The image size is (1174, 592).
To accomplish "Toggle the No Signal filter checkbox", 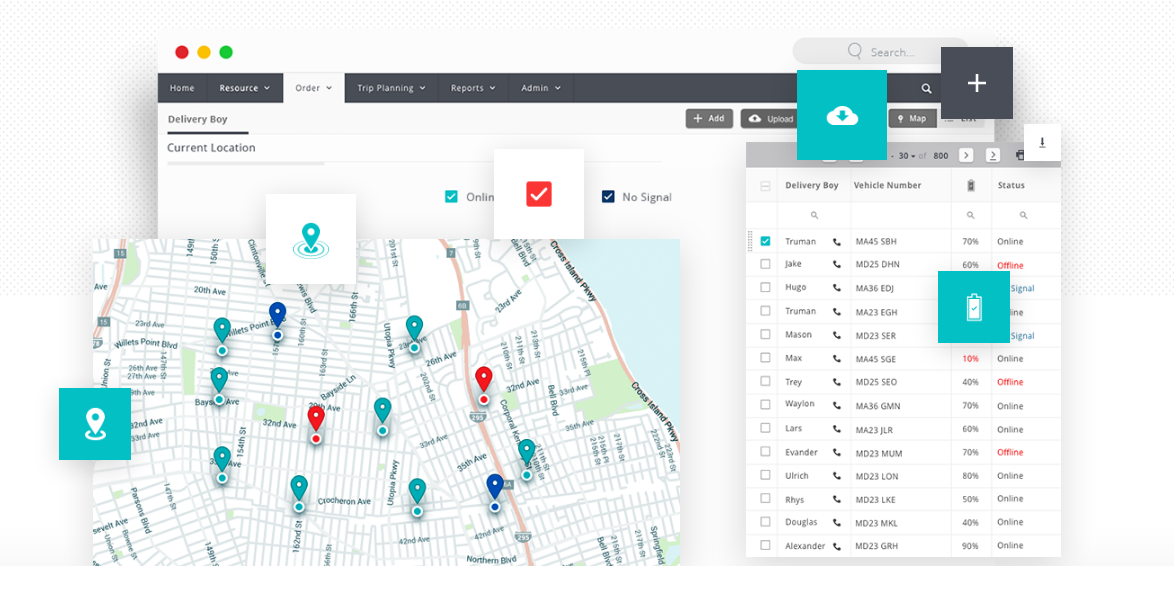I will pos(608,197).
